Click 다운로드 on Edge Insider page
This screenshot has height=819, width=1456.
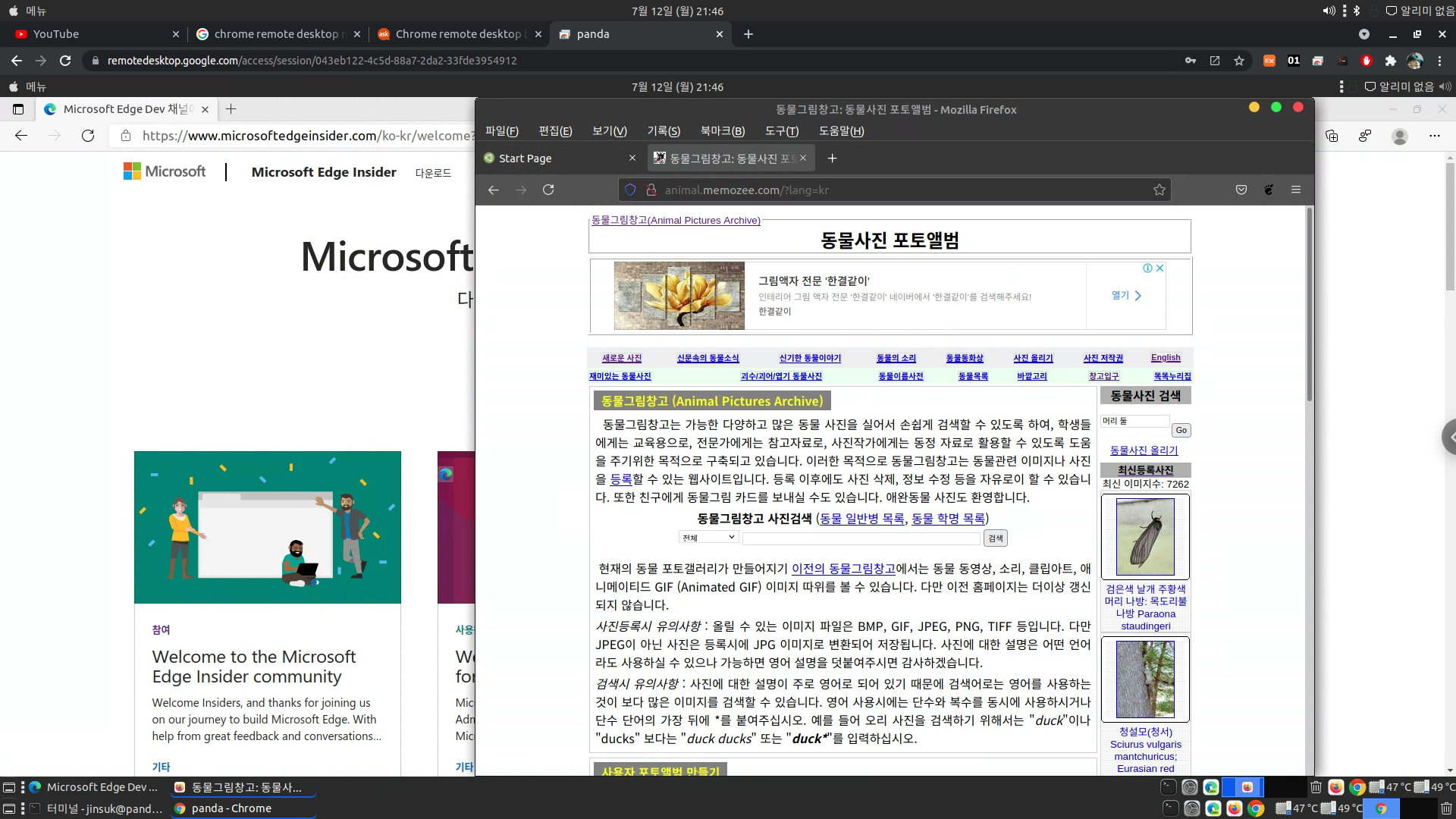pyautogui.click(x=433, y=173)
